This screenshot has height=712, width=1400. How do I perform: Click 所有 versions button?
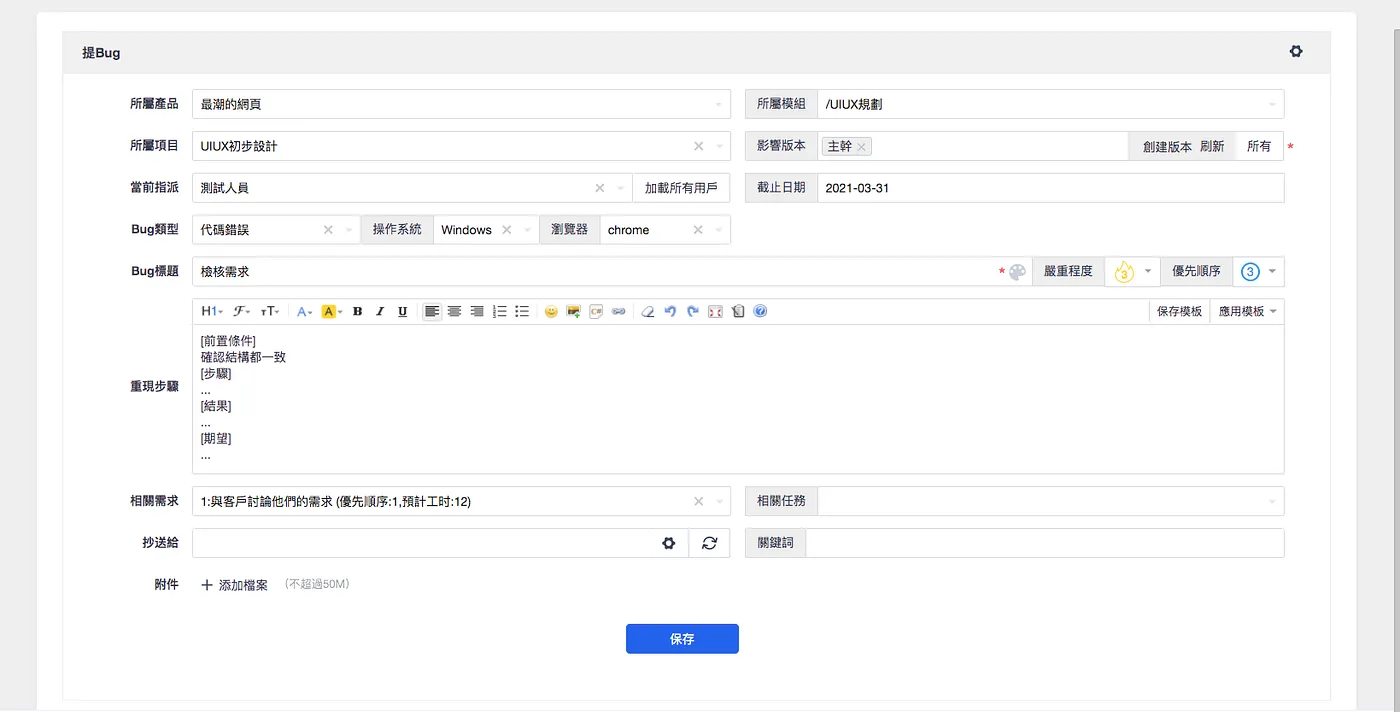(x=1259, y=146)
